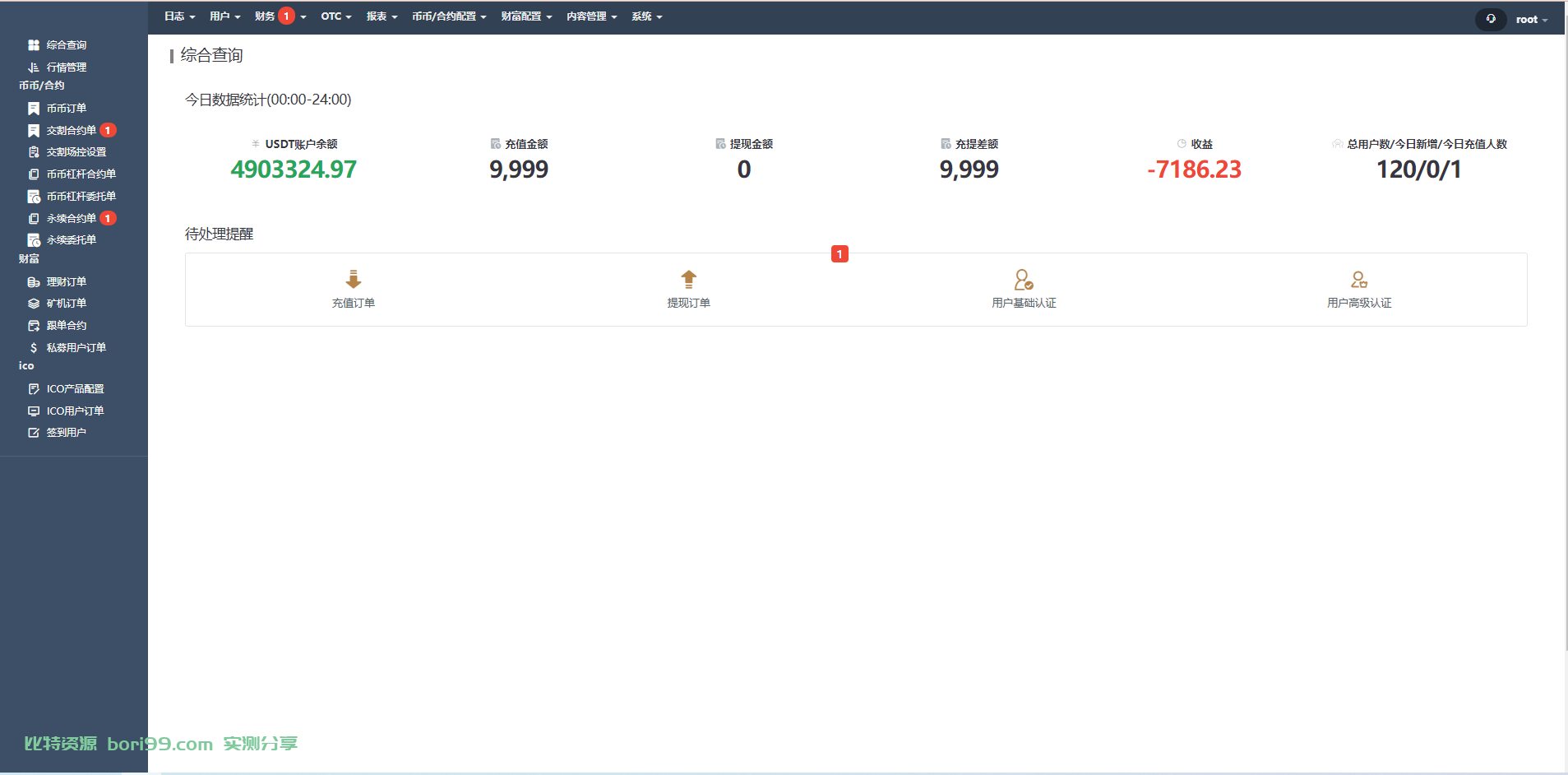Click the 综合查询 grid icon in sidebar

coord(34,45)
